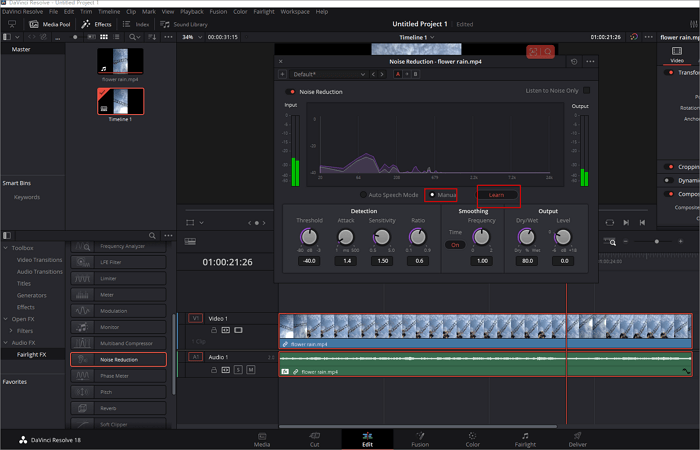The width and height of the screenshot is (700, 450).
Task: Adjust the Dry/Wet knob
Action: click(x=526, y=237)
